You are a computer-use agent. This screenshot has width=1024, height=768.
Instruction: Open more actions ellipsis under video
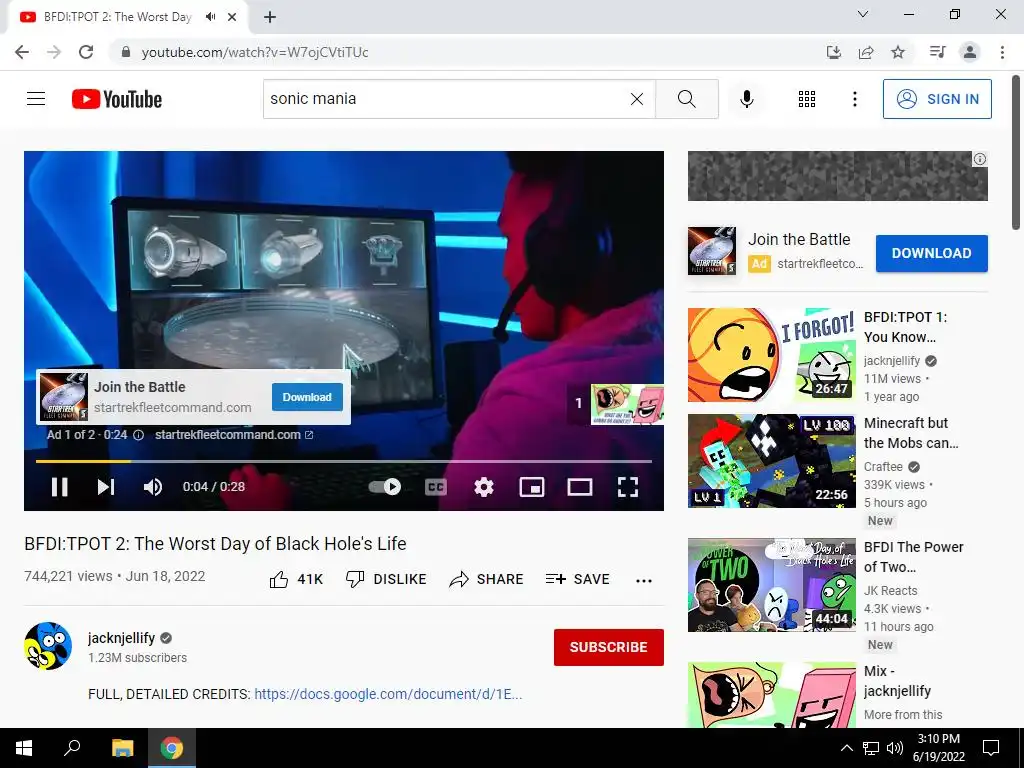[x=644, y=580]
